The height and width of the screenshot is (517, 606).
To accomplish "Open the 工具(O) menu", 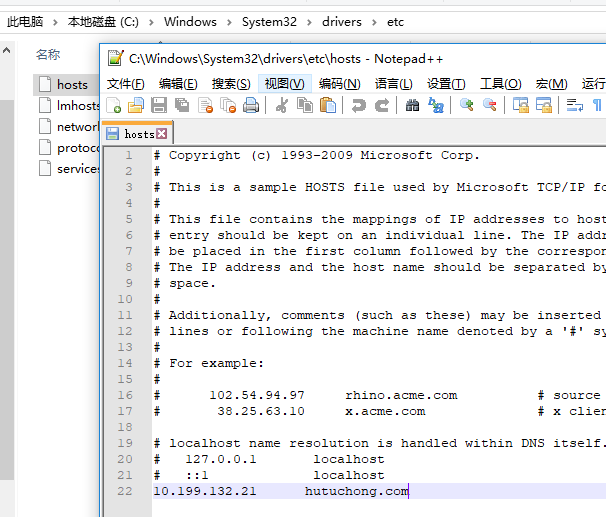I will [x=500, y=84].
